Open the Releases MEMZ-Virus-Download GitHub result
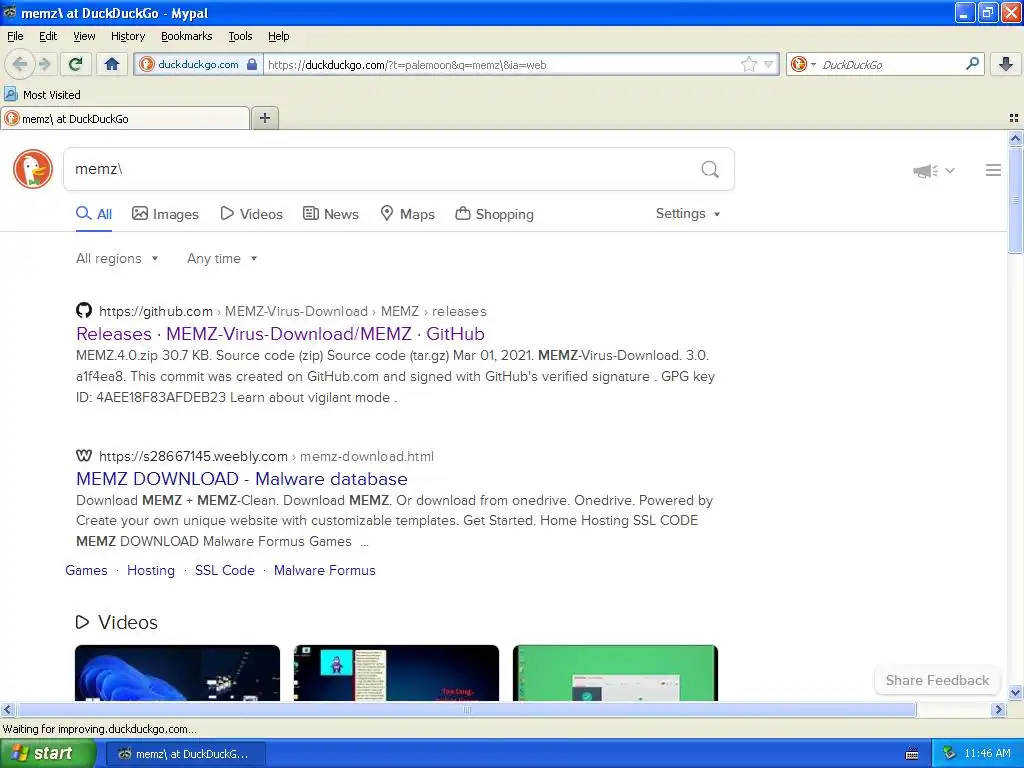This screenshot has height=768, width=1024. point(280,334)
